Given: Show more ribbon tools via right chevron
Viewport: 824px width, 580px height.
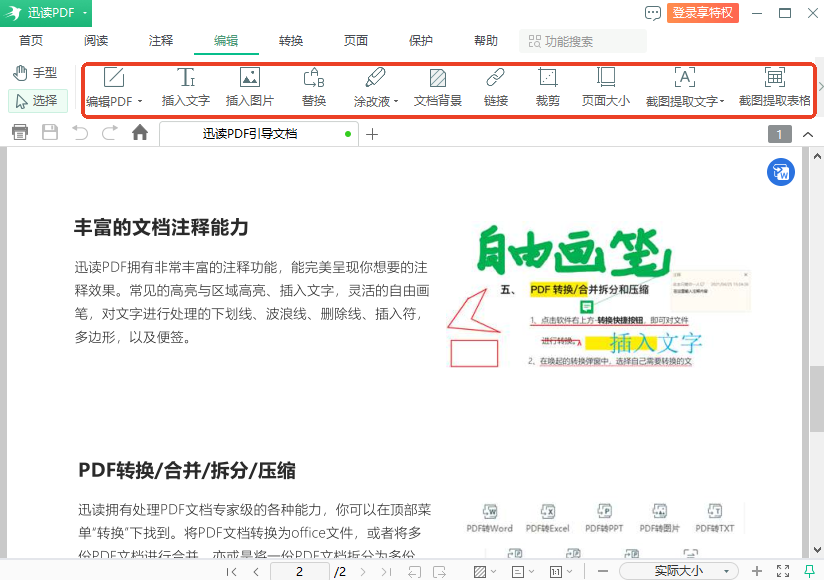Looking at the screenshot, I should click(820, 87).
